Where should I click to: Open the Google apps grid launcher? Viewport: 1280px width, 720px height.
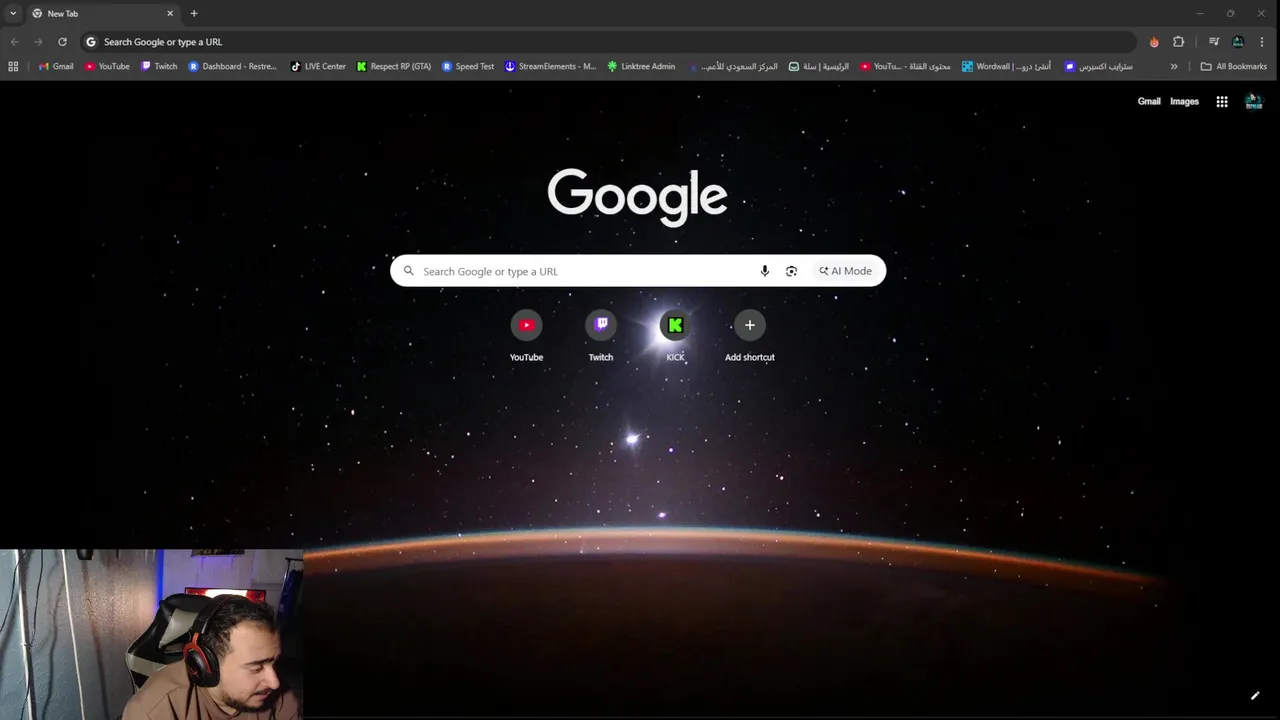[x=1222, y=101]
